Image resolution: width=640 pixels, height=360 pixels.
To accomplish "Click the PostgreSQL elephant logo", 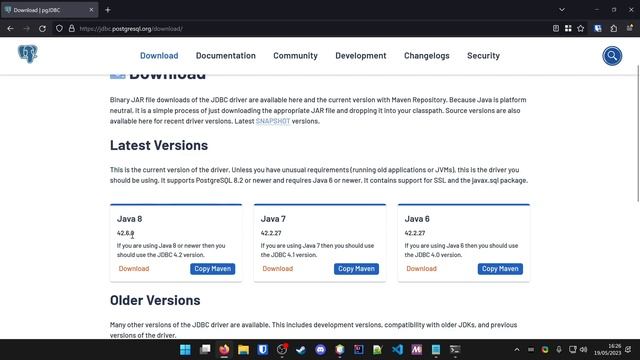I will [x=28, y=54].
